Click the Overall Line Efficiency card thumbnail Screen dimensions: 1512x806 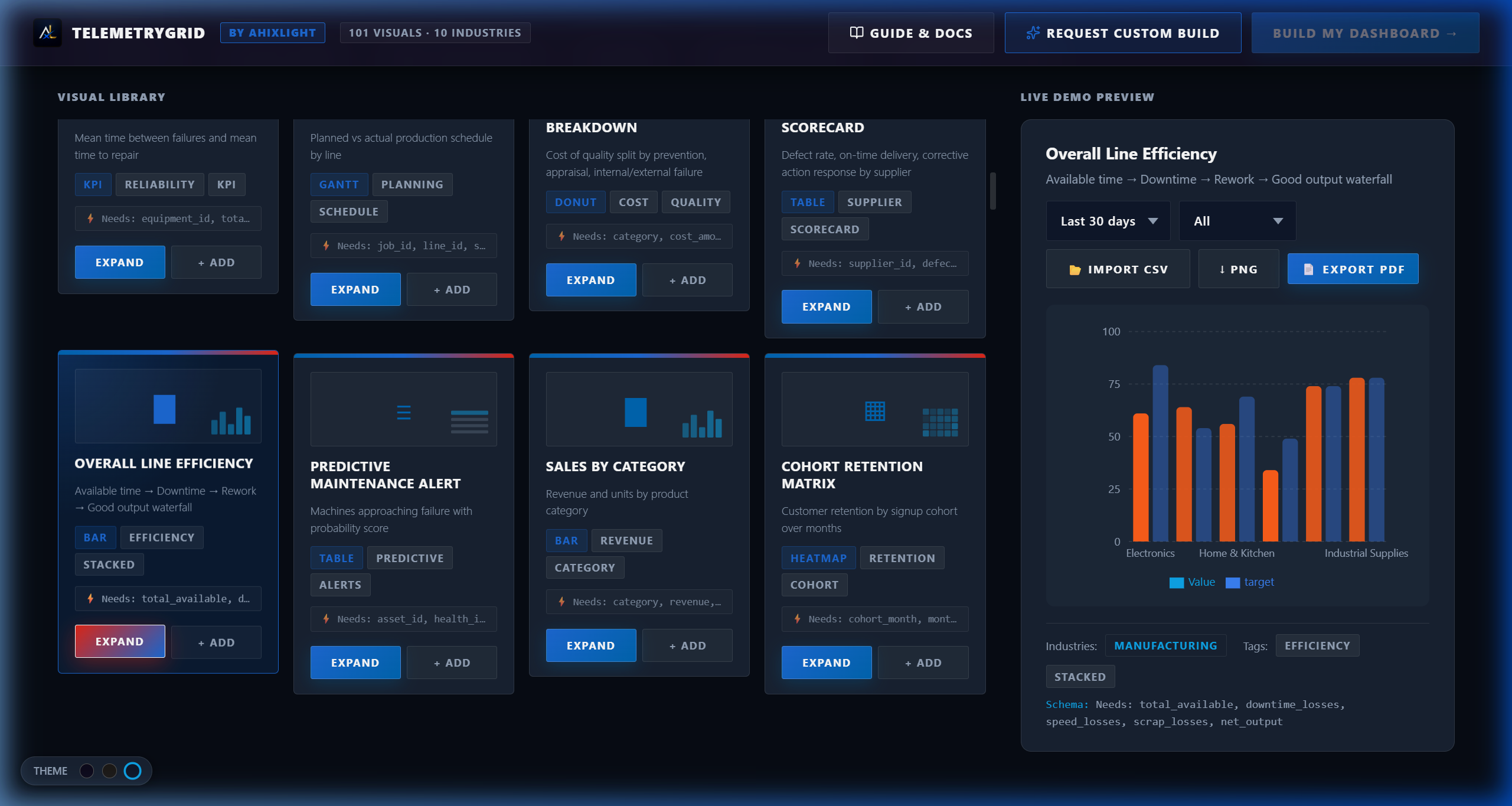168,406
